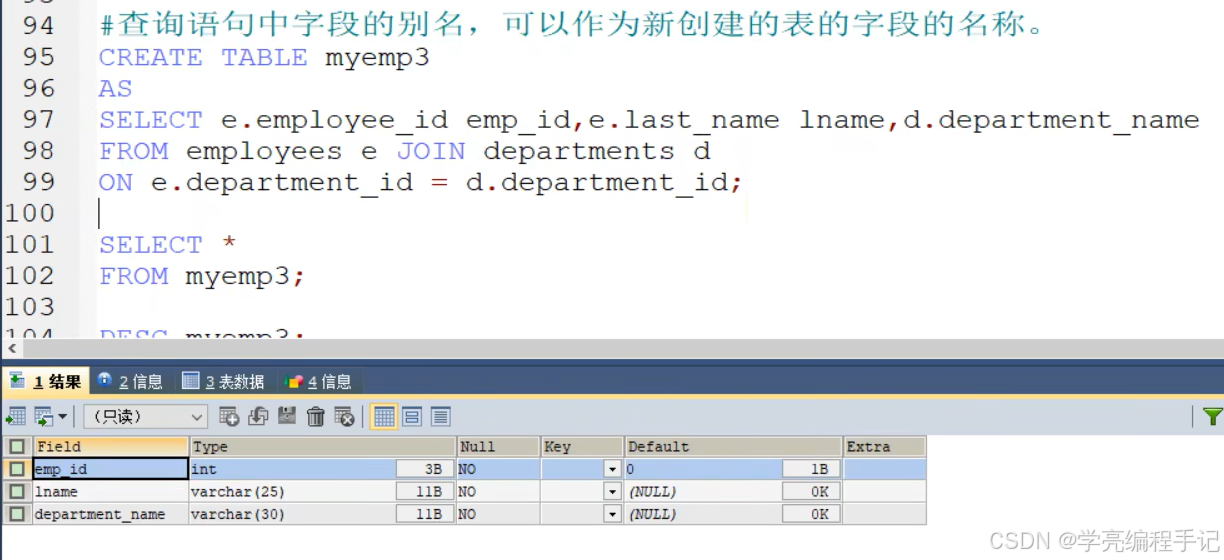Switch to grid view mode
This screenshot has width=1224, height=560.
click(x=384, y=417)
